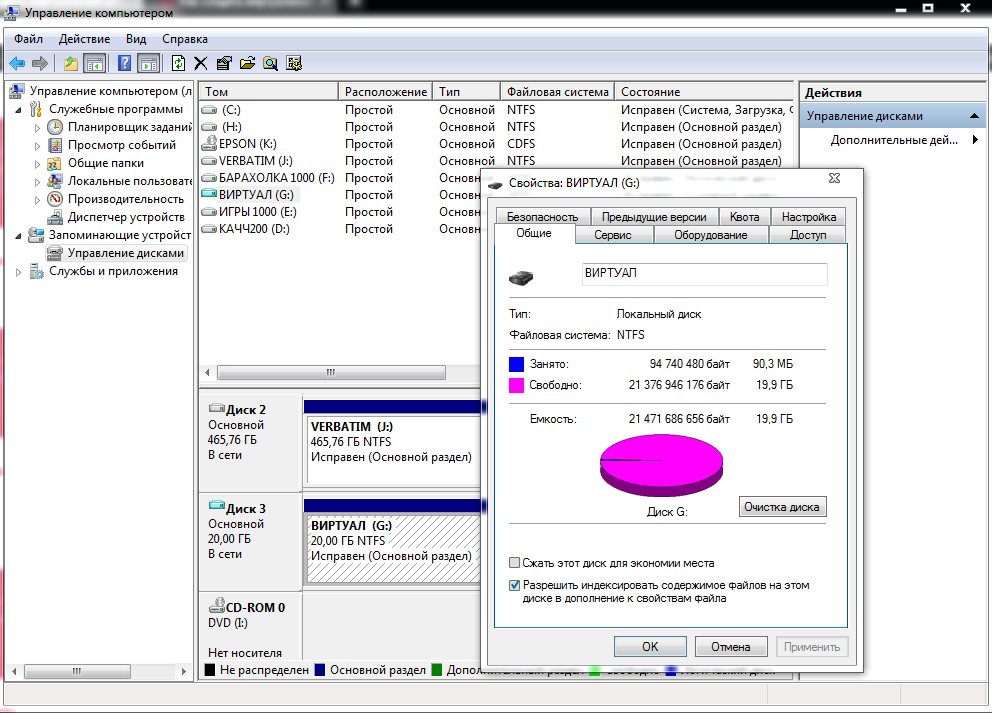
Task: Click the Применить button
Action: [x=812, y=647]
